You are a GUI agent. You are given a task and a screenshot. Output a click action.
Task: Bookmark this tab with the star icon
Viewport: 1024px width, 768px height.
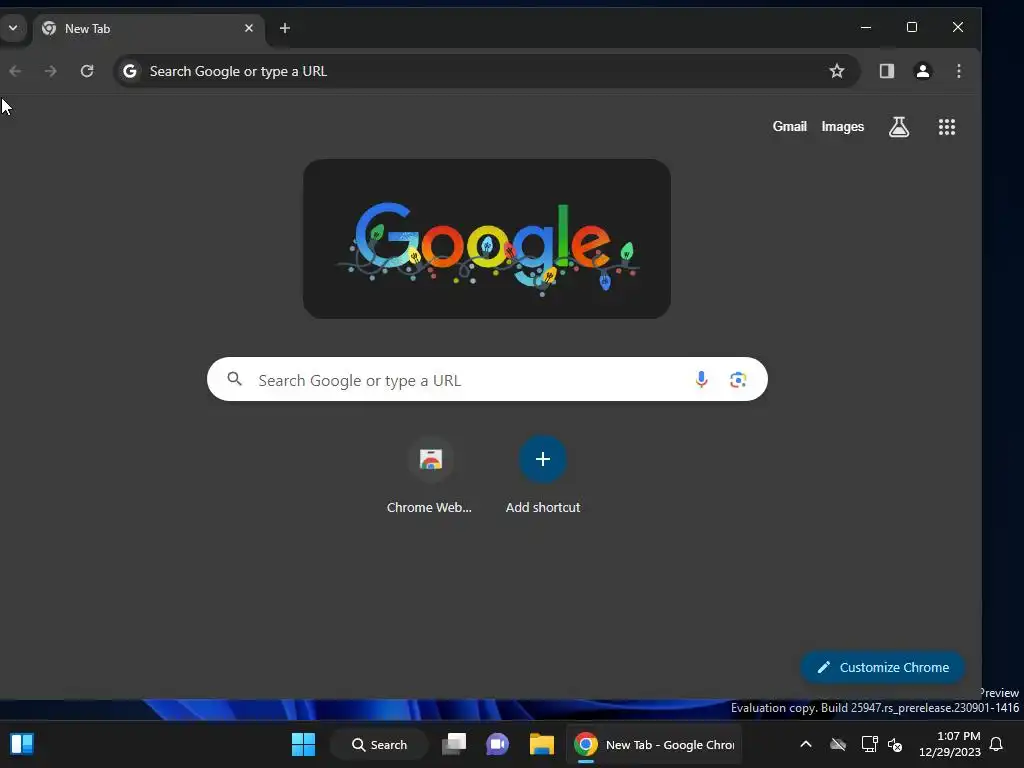point(837,71)
